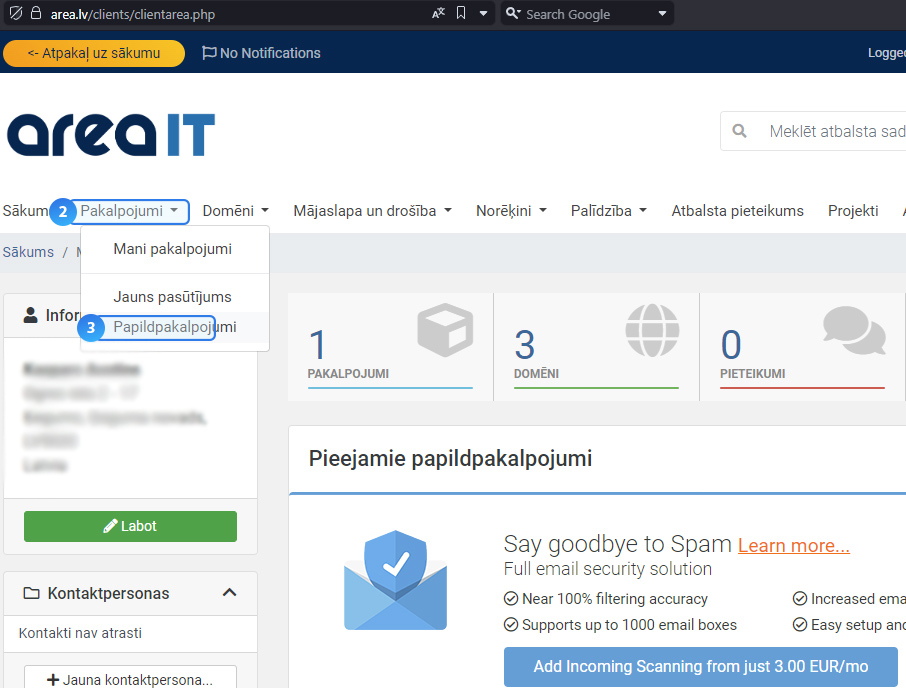Click the magnifier icon in support search box
906x688 pixels.
pos(740,132)
